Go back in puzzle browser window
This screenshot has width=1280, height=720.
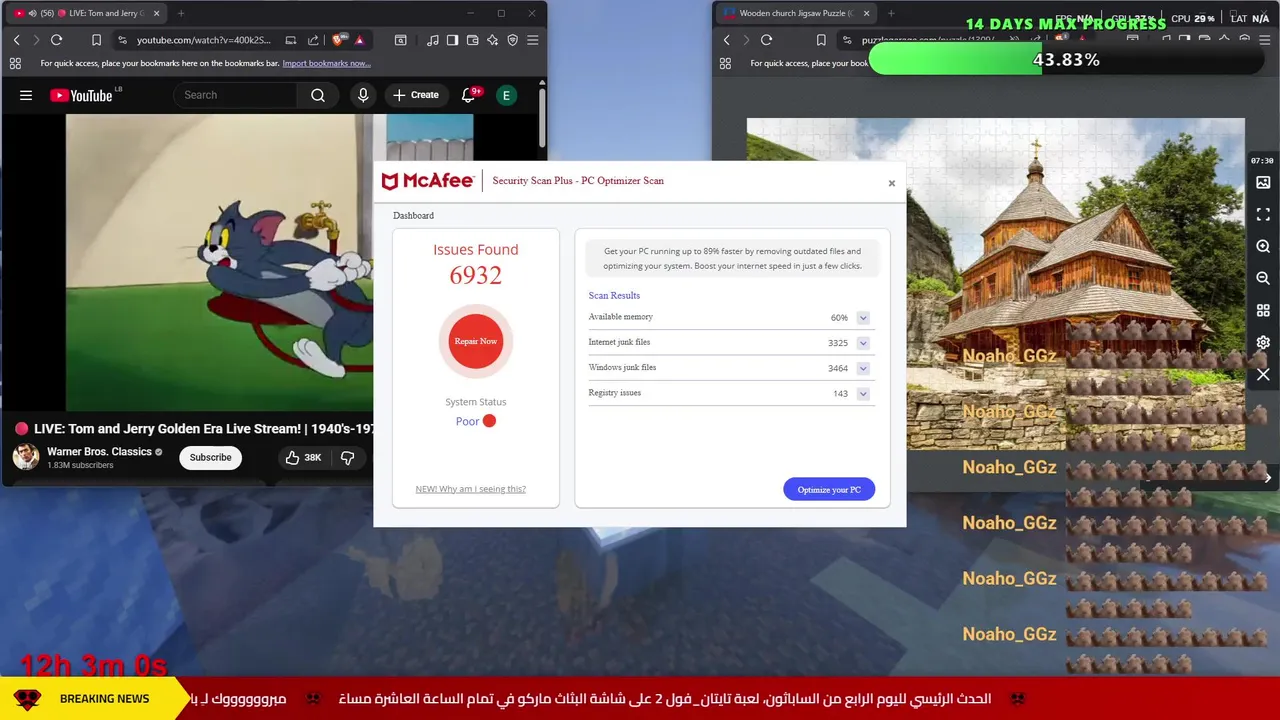(726, 40)
